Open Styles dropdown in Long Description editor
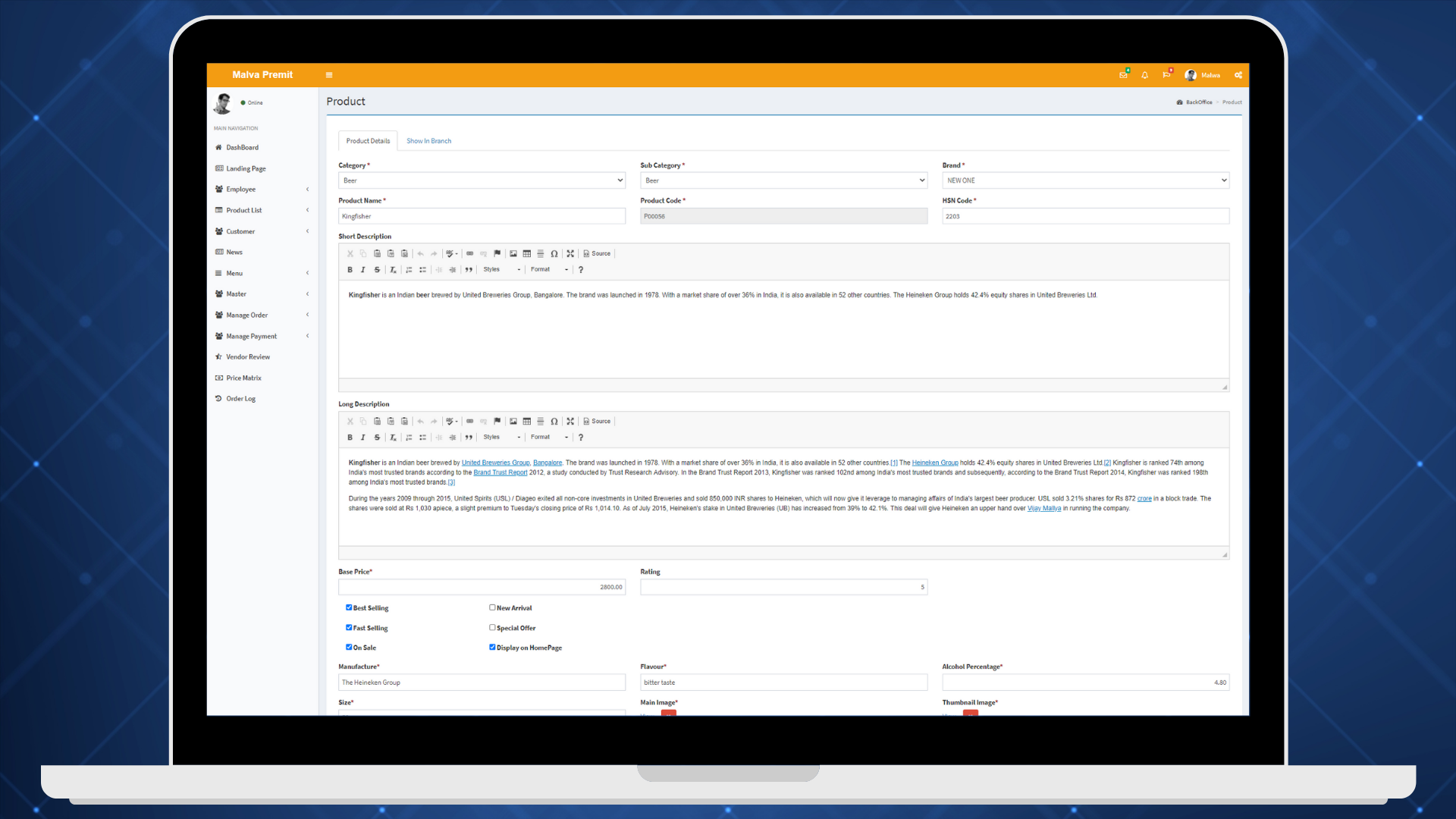Image resolution: width=1456 pixels, height=819 pixels. tap(501, 438)
